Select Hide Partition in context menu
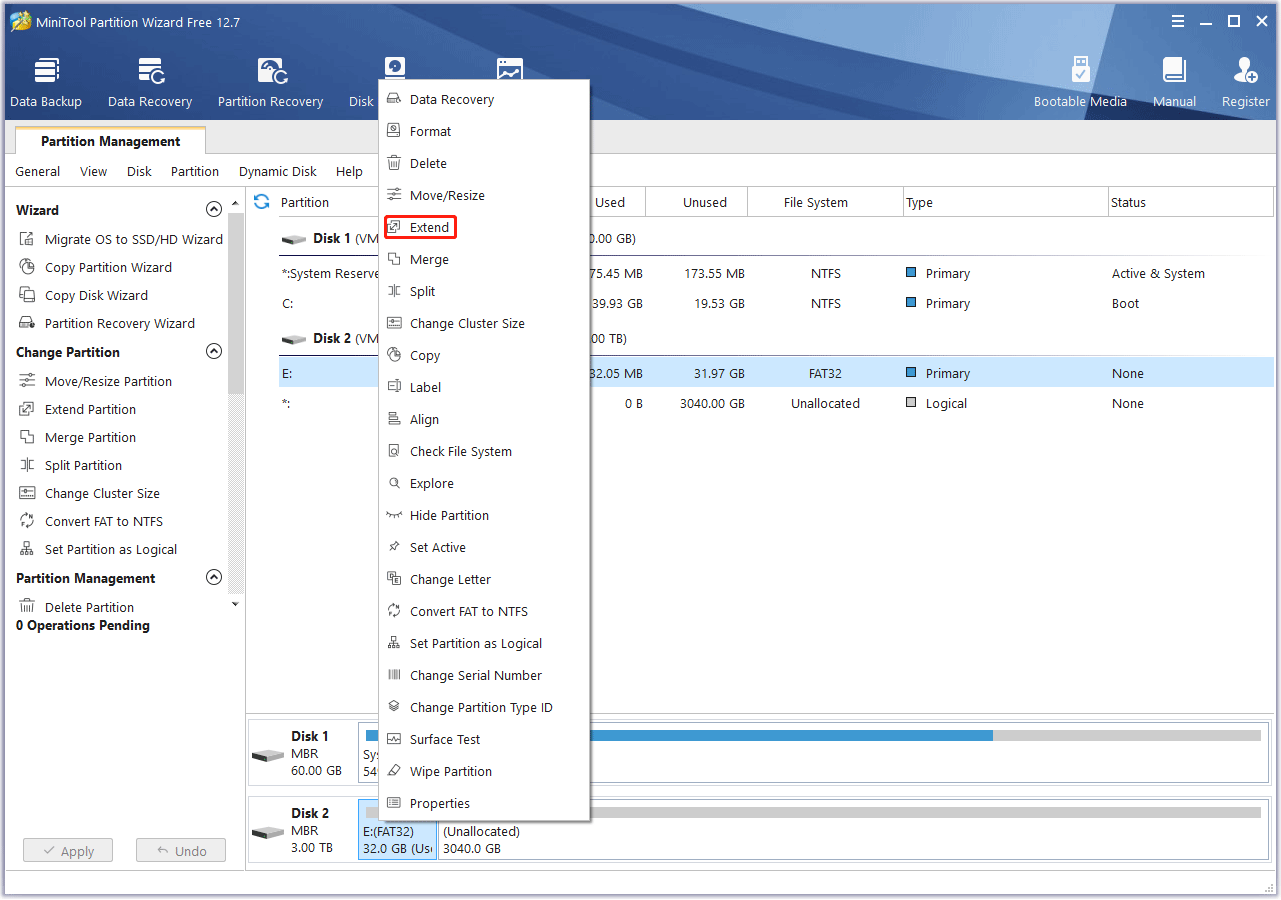Image resolution: width=1281 pixels, height=900 pixels. pyautogui.click(x=484, y=515)
